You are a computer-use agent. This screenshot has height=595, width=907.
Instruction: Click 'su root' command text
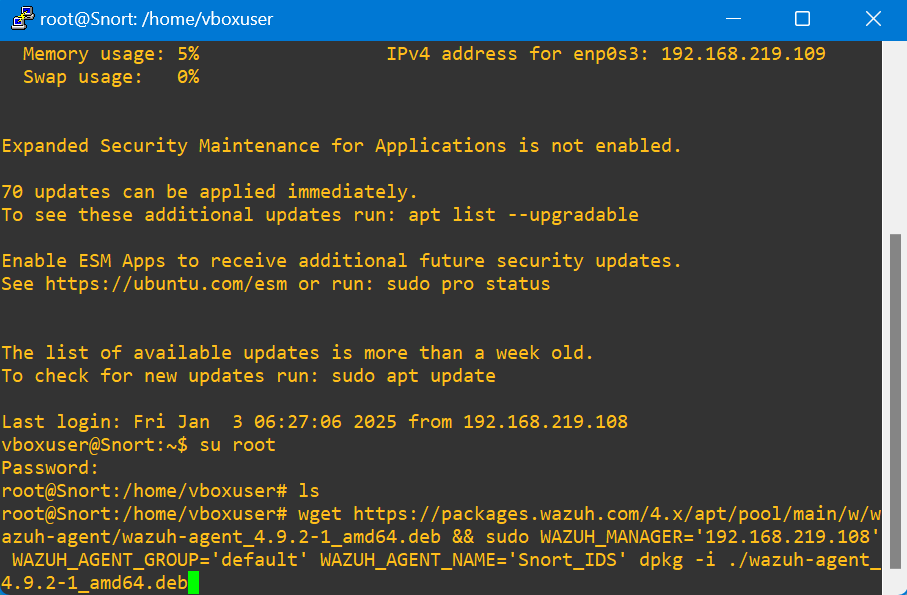pos(238,445)
